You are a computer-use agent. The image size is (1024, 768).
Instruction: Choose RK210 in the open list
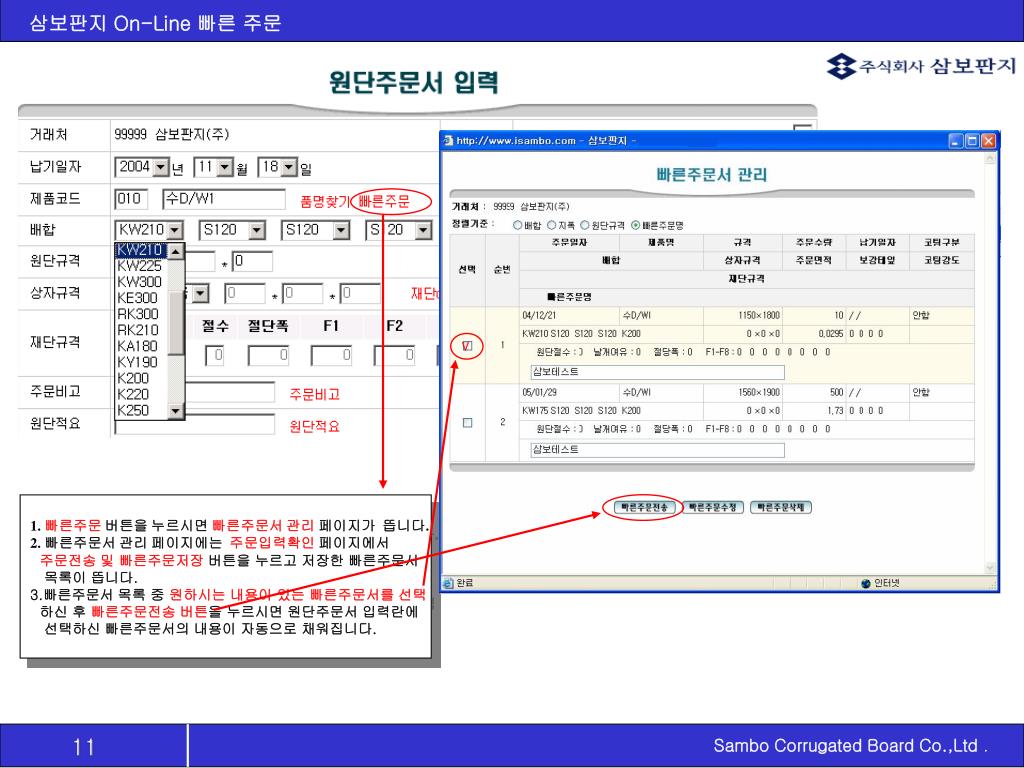tap(141, 330)
